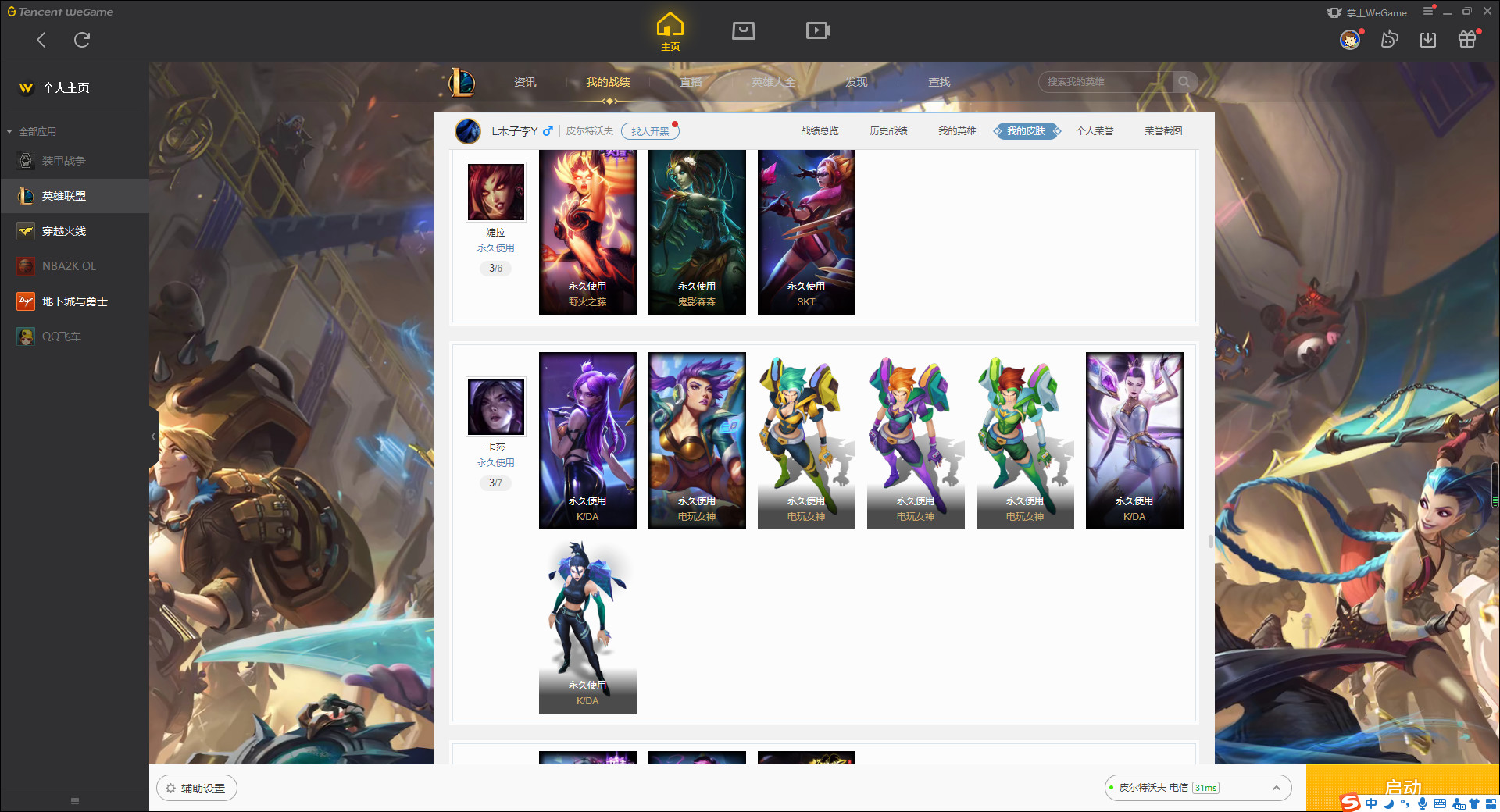1500x812 pixels.
Task: Select NBA2K OL in the game list
Action: pyautogui.click(x=74, y=266)
